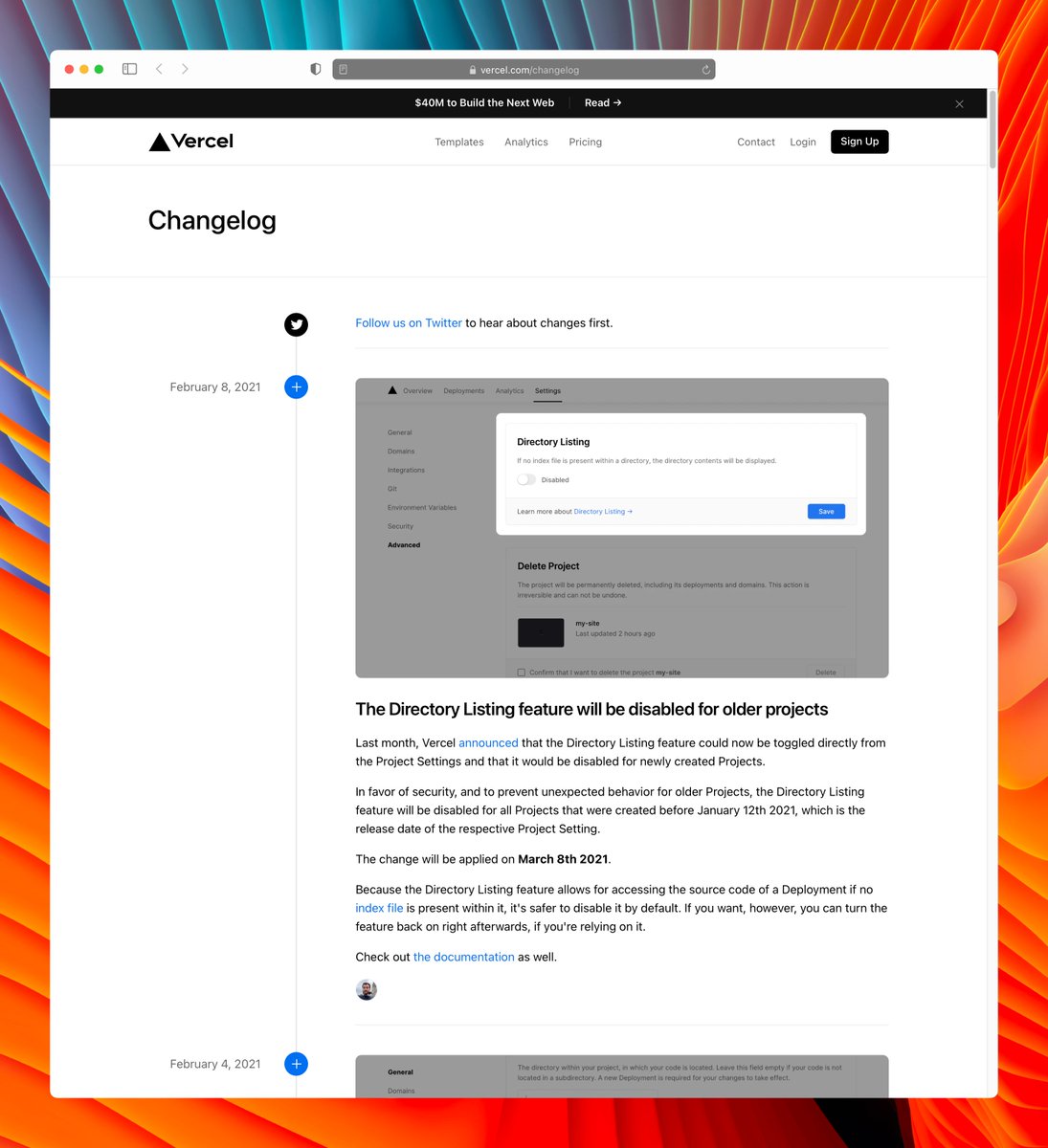Select the Overview tab in the screenshot

click(417, 391)
